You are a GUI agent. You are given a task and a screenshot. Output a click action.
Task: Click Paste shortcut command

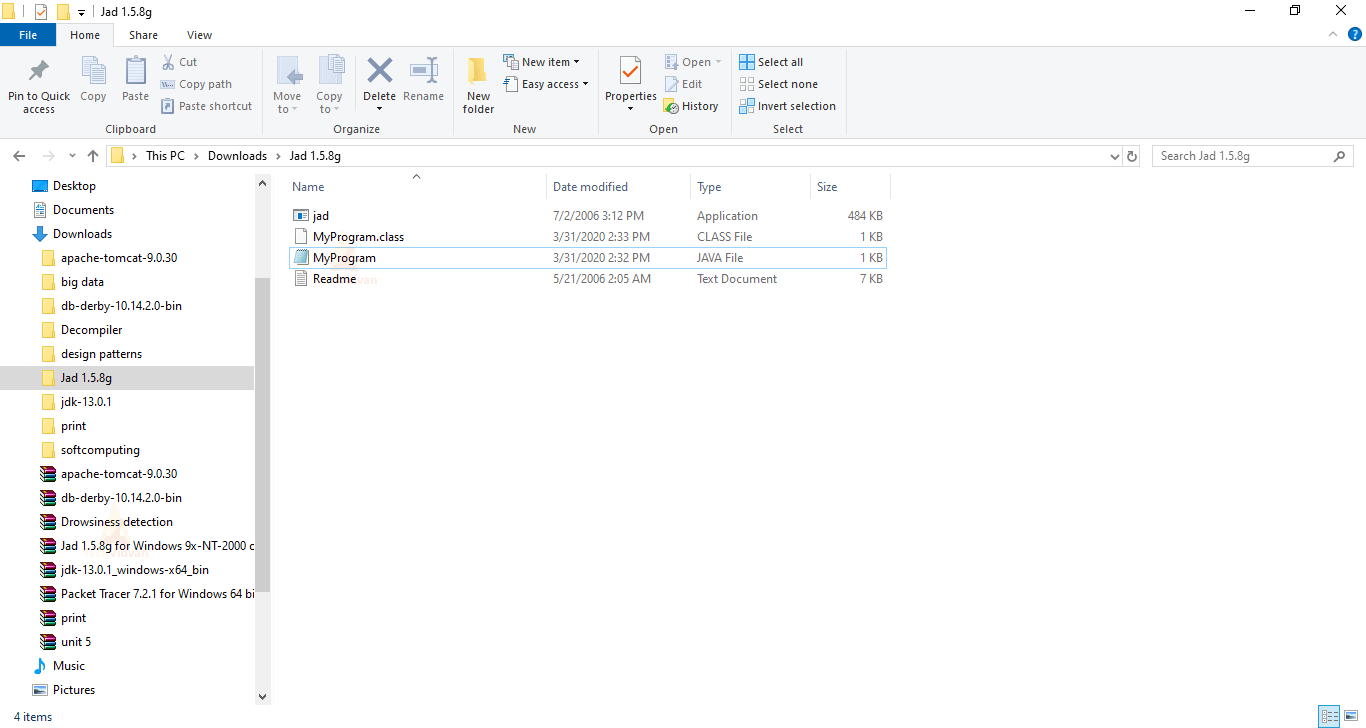coord(207,106)
